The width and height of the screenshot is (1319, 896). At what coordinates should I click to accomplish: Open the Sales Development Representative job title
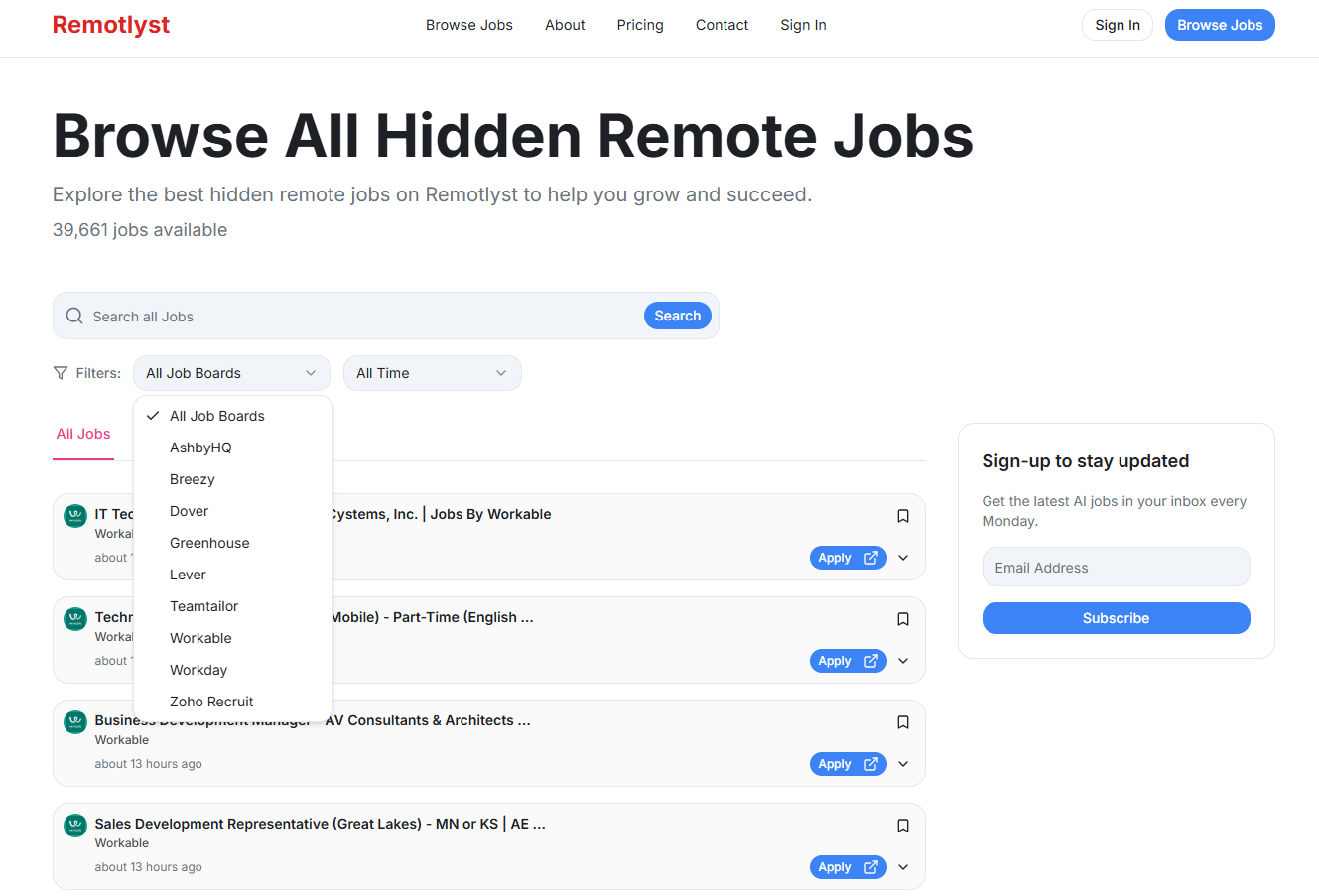coord(320,824)
